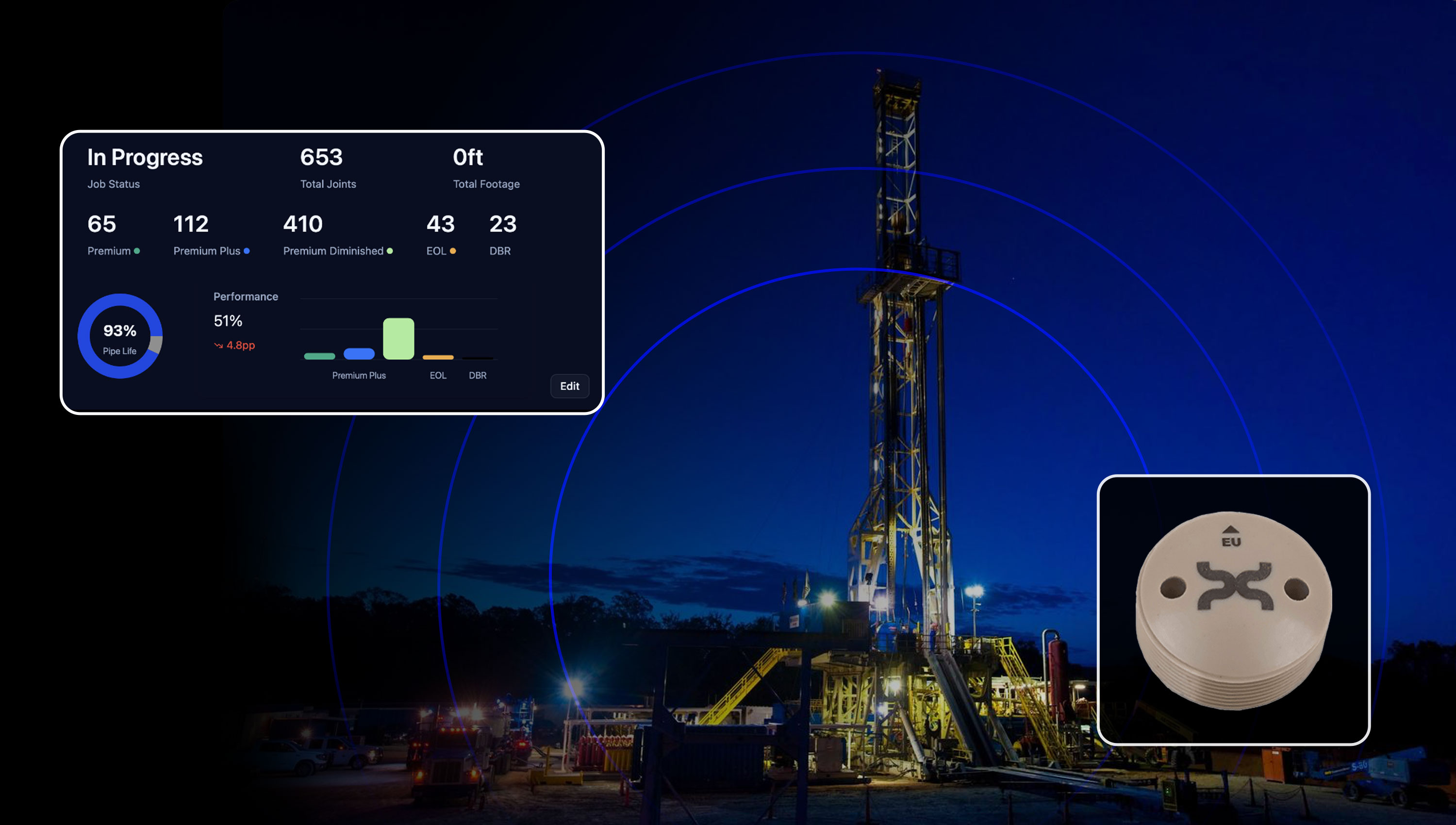Screen dimensions: 1456x825
Task: Click the 410 Premium Diminished count
Action: point(303,224)
